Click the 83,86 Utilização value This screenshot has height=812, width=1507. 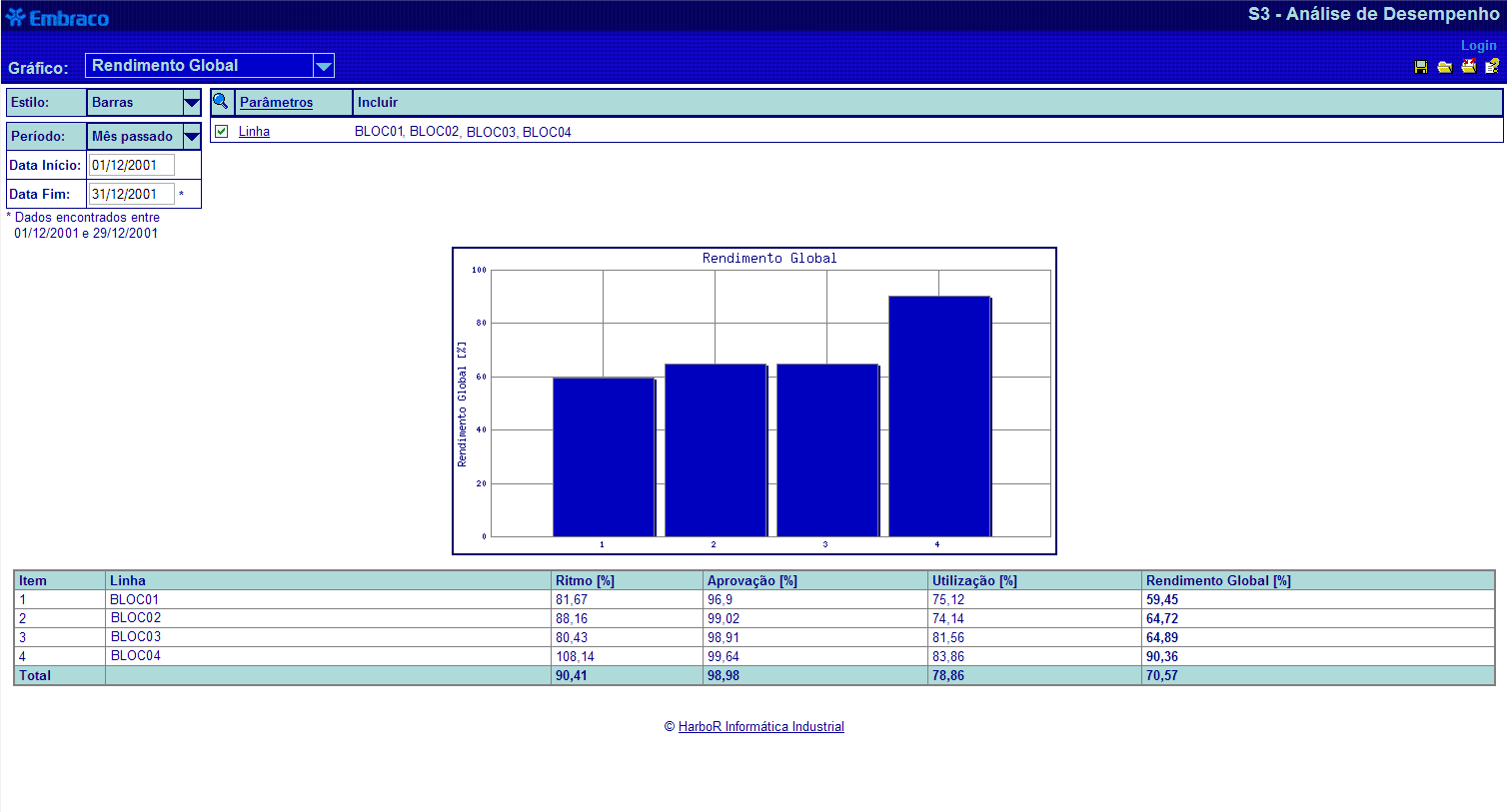[948, 656]
